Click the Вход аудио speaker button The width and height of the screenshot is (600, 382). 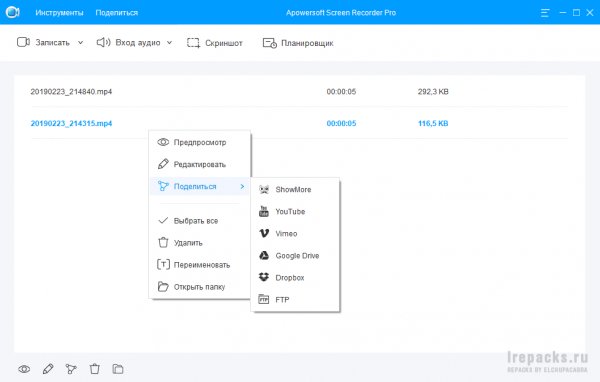pyautogui.click(x=128, y=42)
